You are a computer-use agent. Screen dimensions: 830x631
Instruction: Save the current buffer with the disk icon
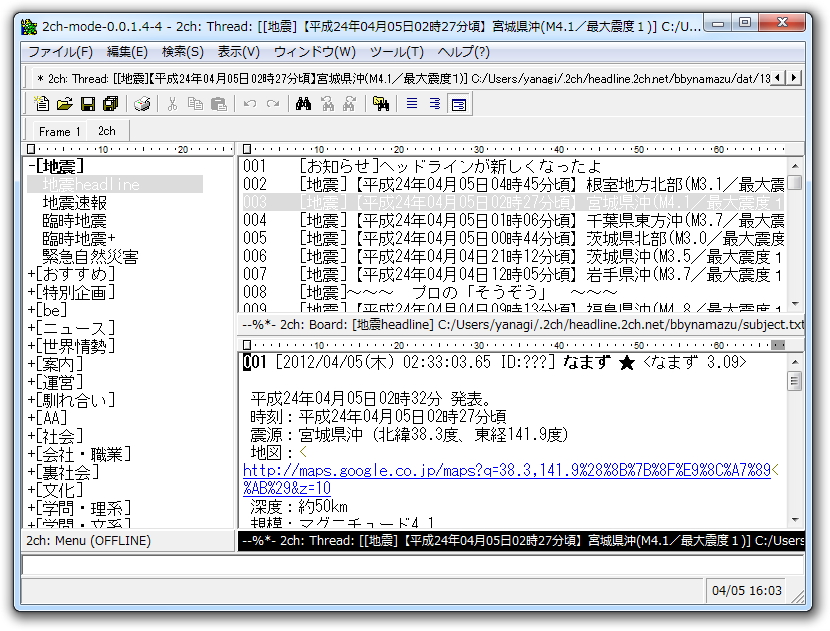point(87,103)
